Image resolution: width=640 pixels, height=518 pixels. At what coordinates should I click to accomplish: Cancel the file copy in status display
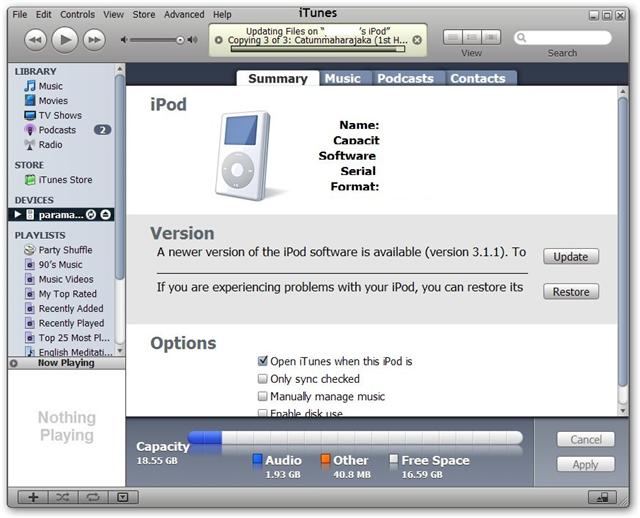(x=417, y=41)
